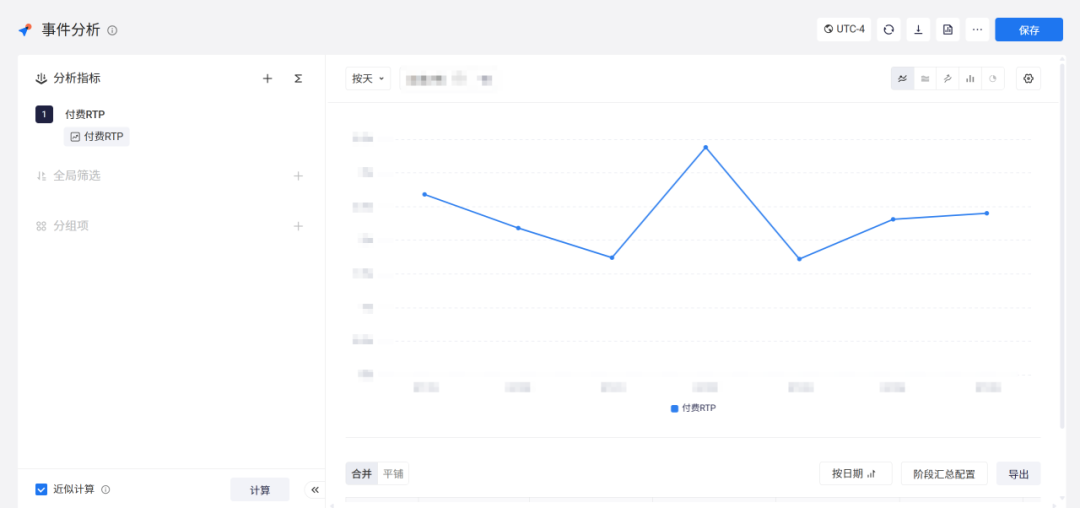1080x508 pixels.
Task: Open the 付费RTP metric chip
Action: pyautogui.click(x=96, y=136)
